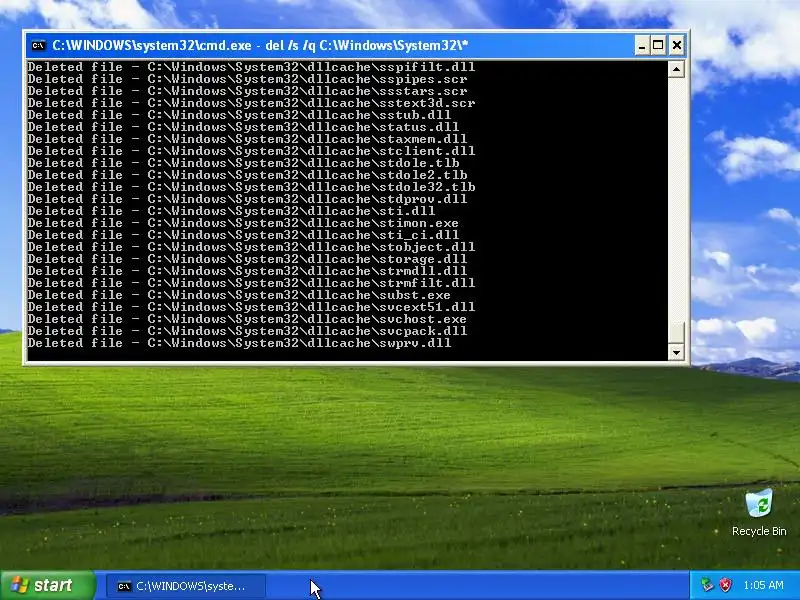Click the line for sspipes.scr

click(x=247, y=79)
